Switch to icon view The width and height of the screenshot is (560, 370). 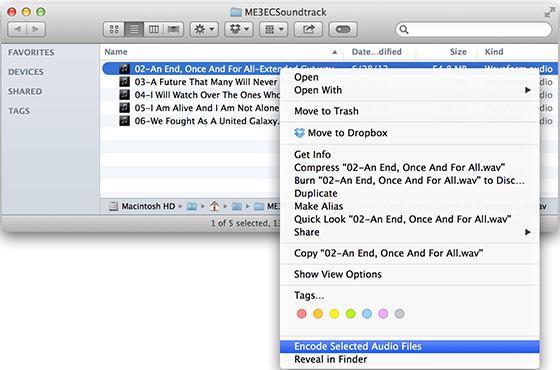[x=114, y=29]
